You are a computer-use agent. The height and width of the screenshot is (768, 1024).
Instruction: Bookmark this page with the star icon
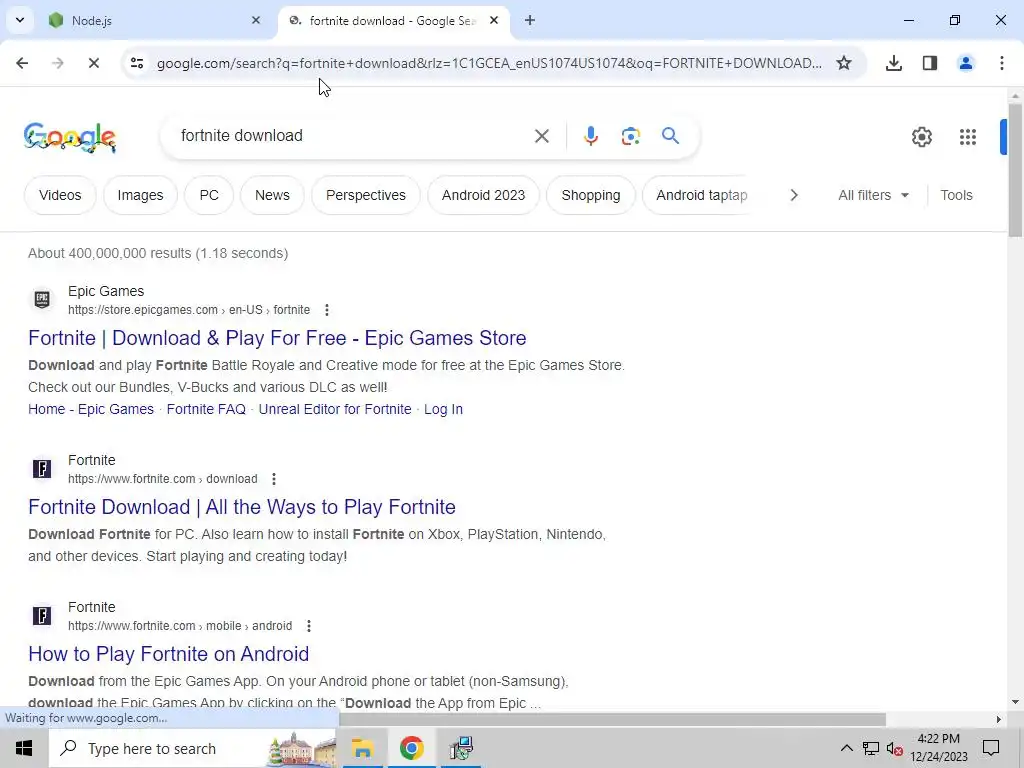pos(844,63)
